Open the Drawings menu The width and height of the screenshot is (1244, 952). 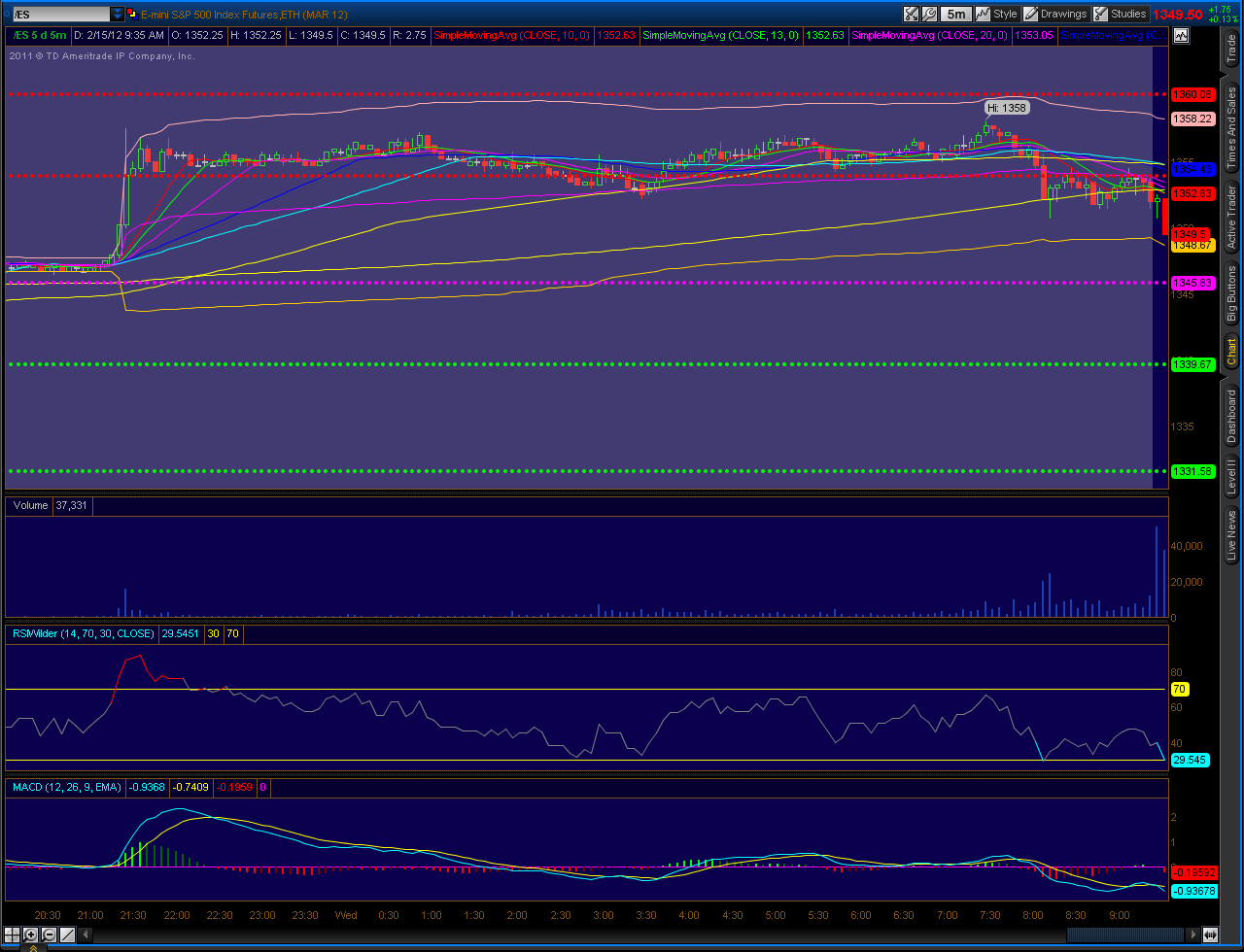pos(1055,14)
